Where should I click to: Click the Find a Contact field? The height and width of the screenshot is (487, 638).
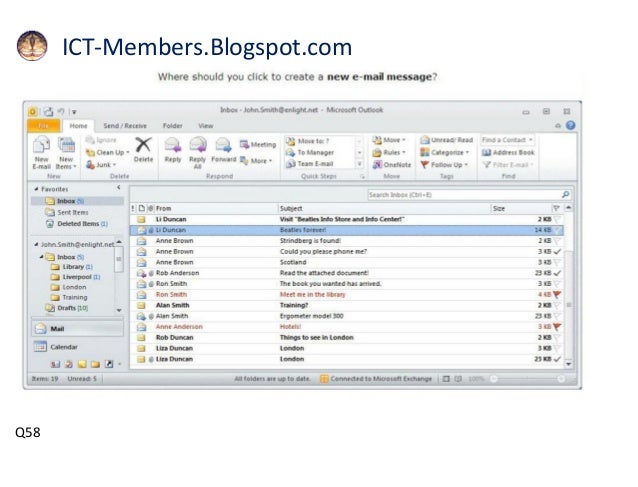tap(507, 140)
